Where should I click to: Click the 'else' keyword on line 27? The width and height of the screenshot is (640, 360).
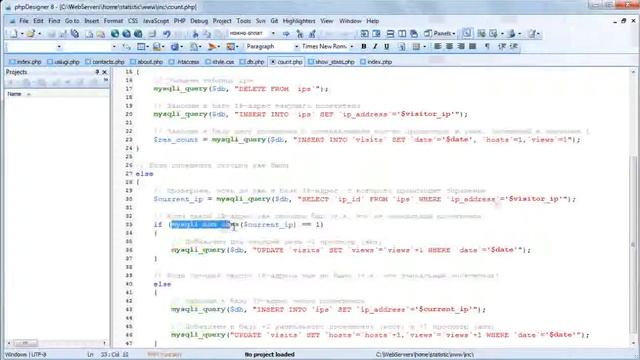tap(144, 174)
